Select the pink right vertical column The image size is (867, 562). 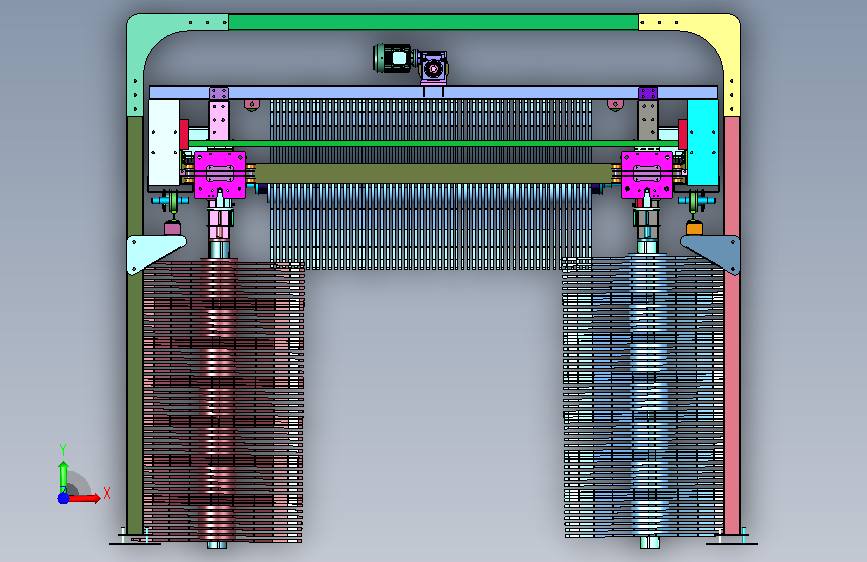[732, 325]
